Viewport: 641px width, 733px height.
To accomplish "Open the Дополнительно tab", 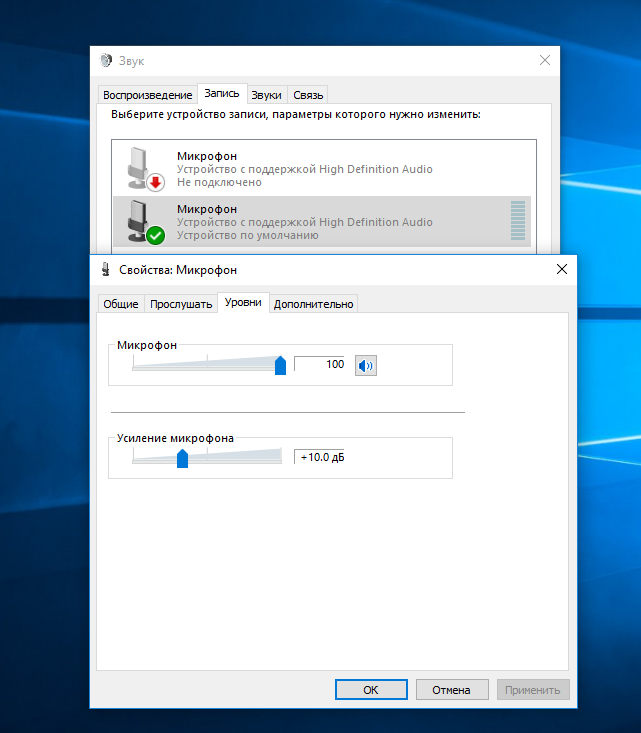I will pos(313,304).
